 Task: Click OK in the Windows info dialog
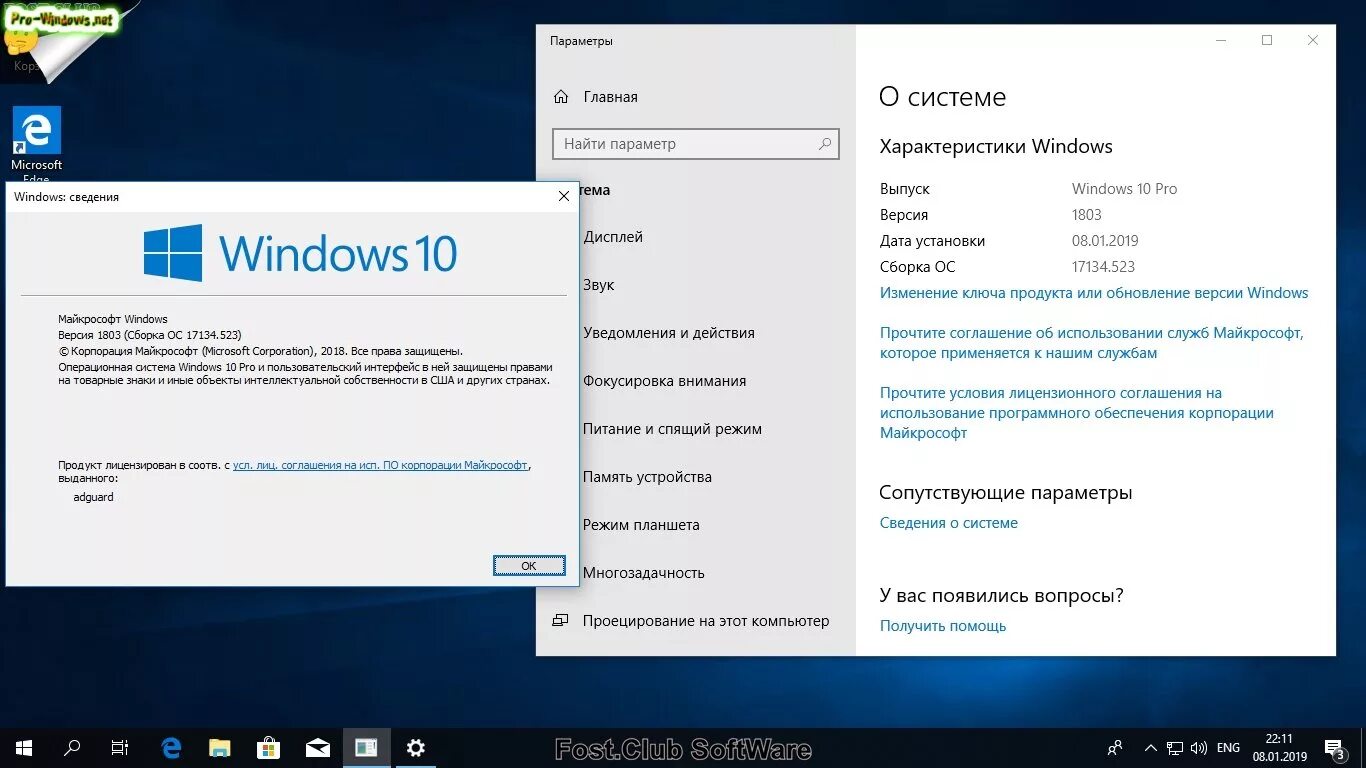(x=529, y=566)
